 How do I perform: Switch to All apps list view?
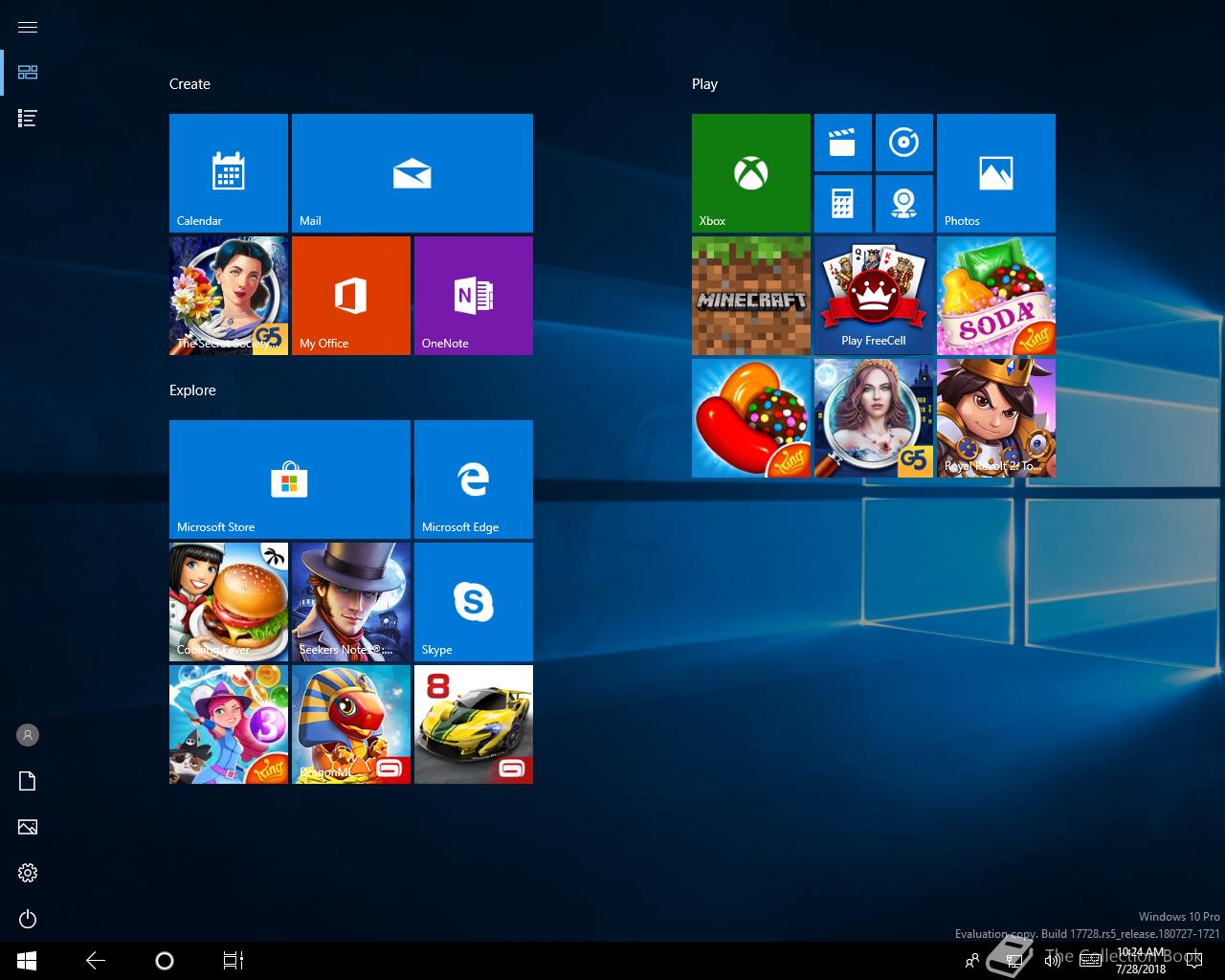click(x=28, y=119)
